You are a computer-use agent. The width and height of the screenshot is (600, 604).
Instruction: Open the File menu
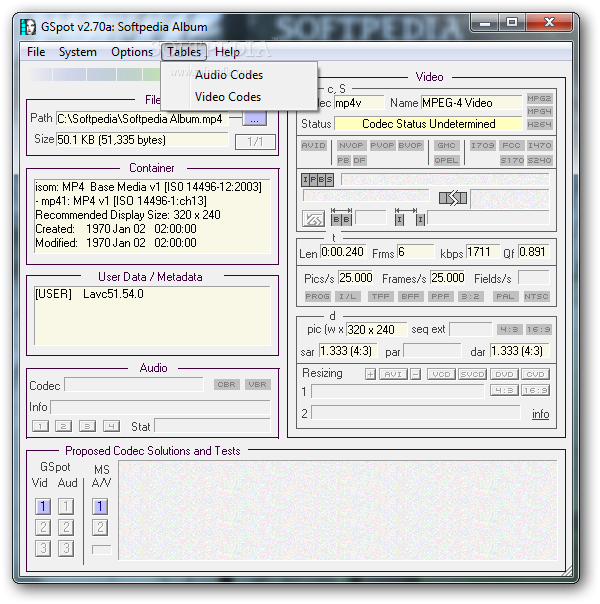pos(36,52)
